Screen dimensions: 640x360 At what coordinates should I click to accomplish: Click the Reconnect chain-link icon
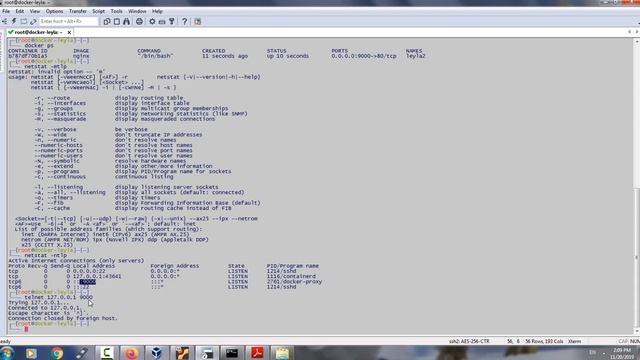tap(33, 21)
